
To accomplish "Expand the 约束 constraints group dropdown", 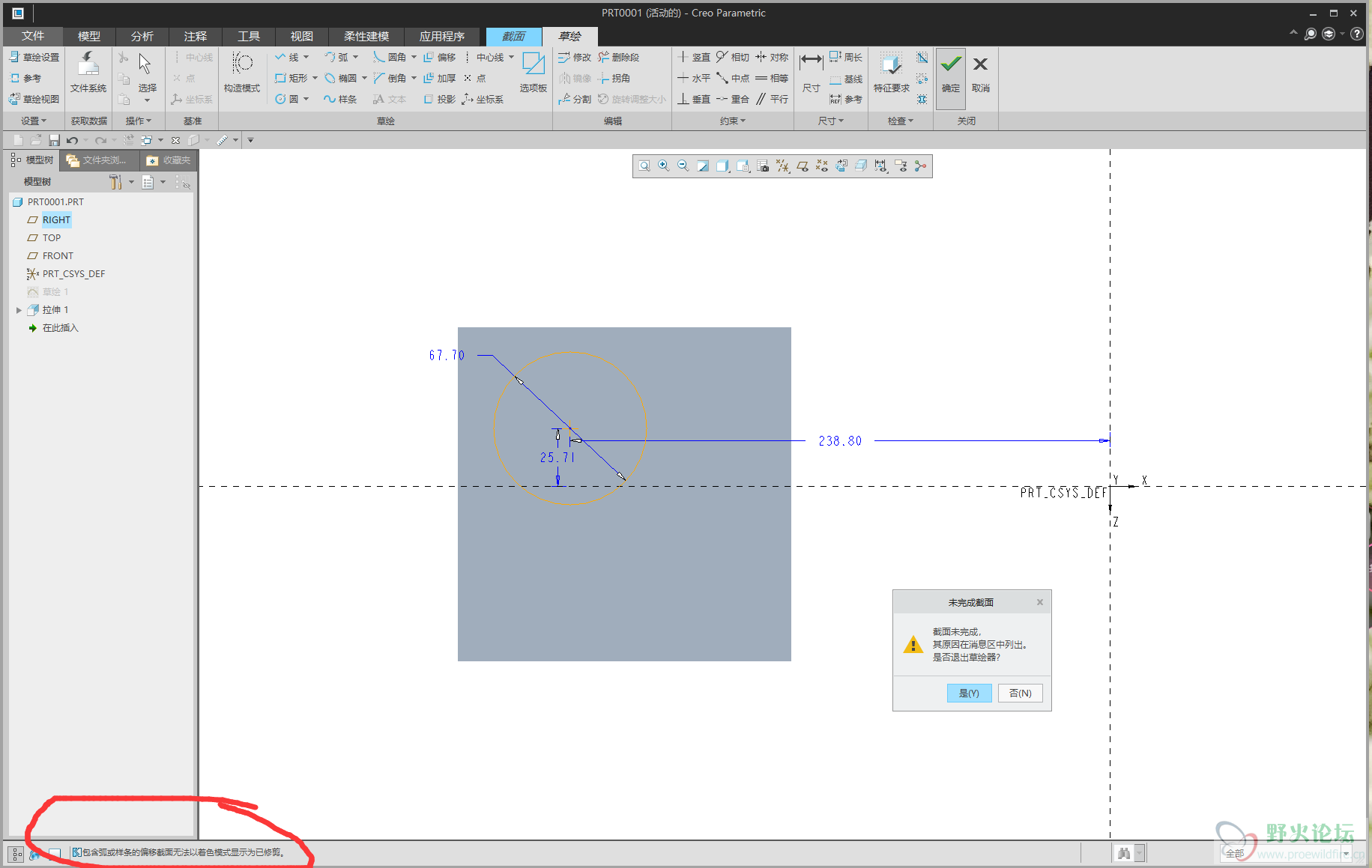I will click(732, 121).
